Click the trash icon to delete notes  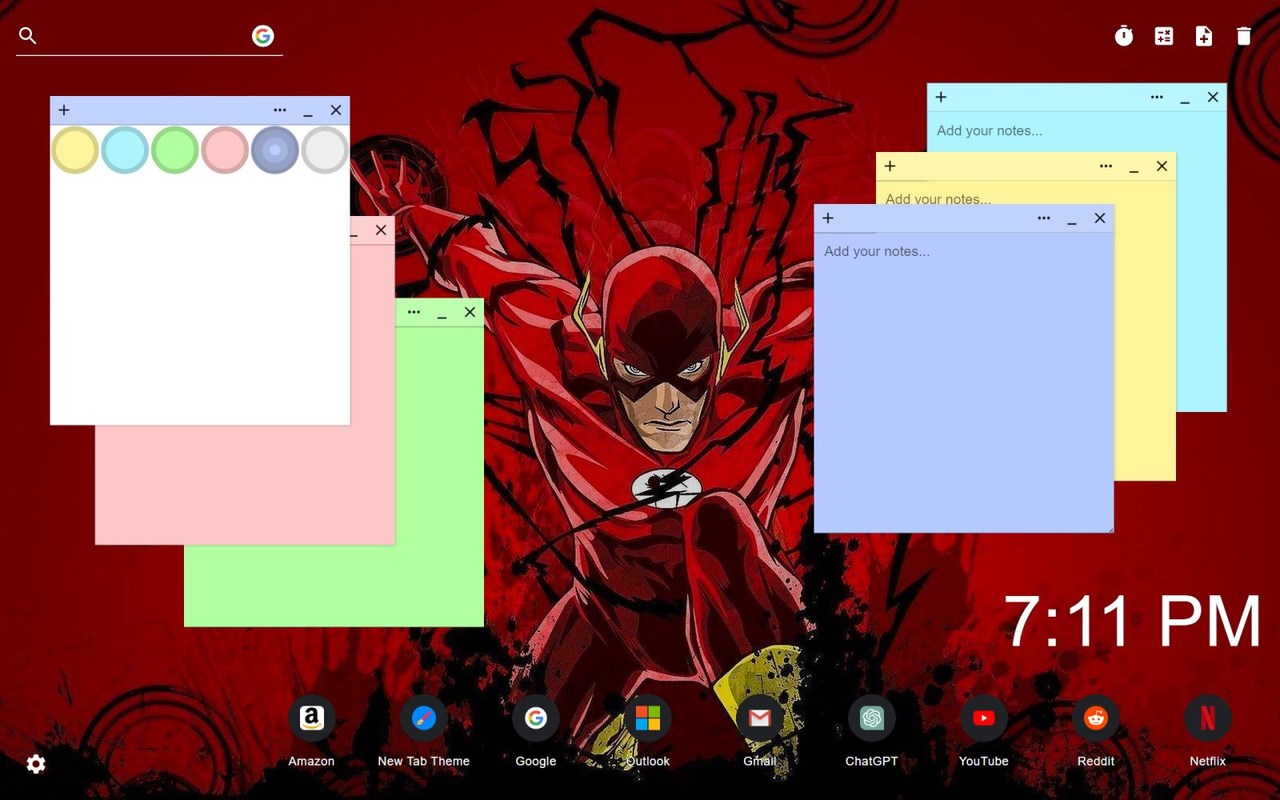coord(1244,36)
